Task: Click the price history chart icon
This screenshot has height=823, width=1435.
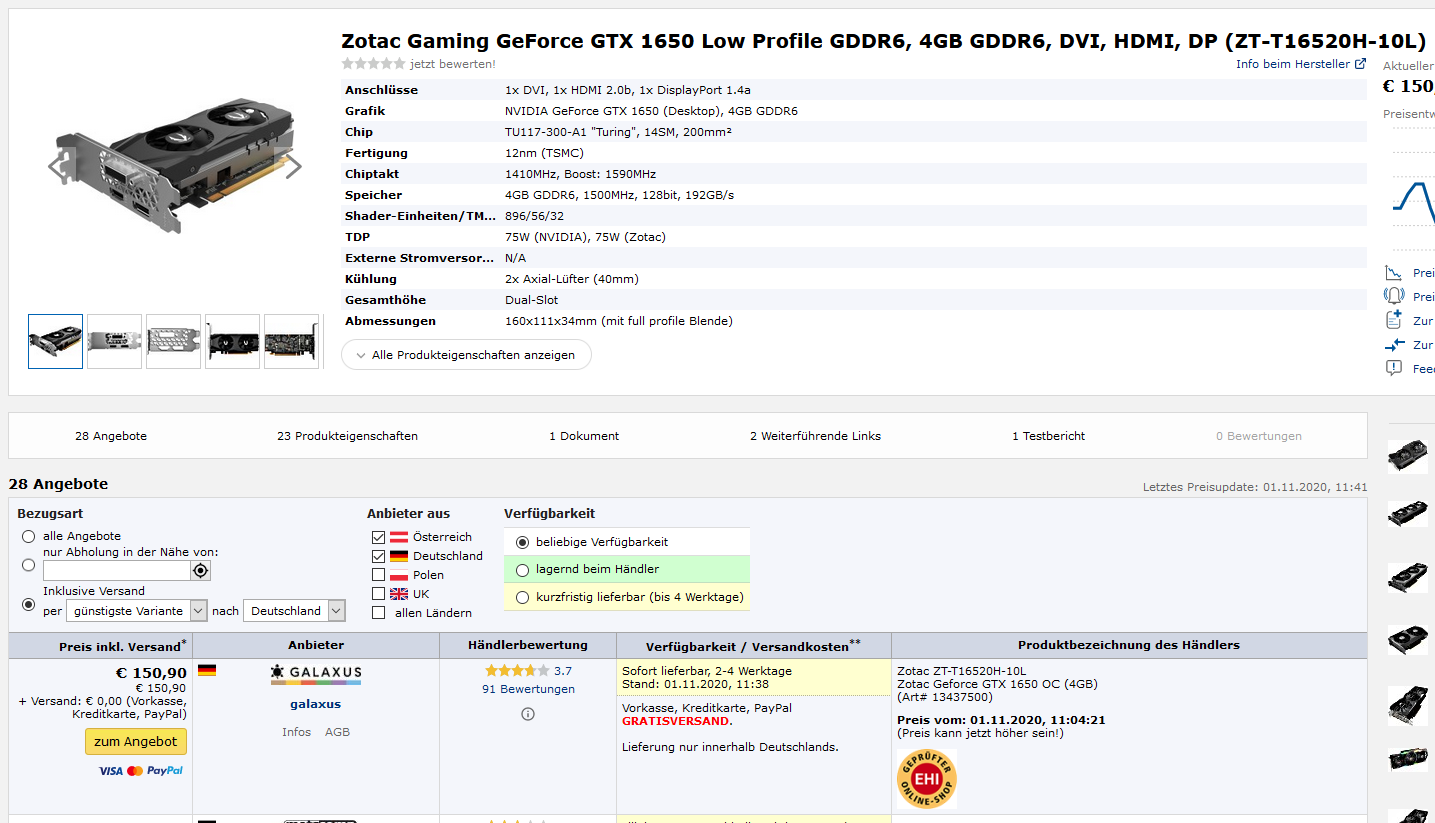Action: click(1394, 273)
